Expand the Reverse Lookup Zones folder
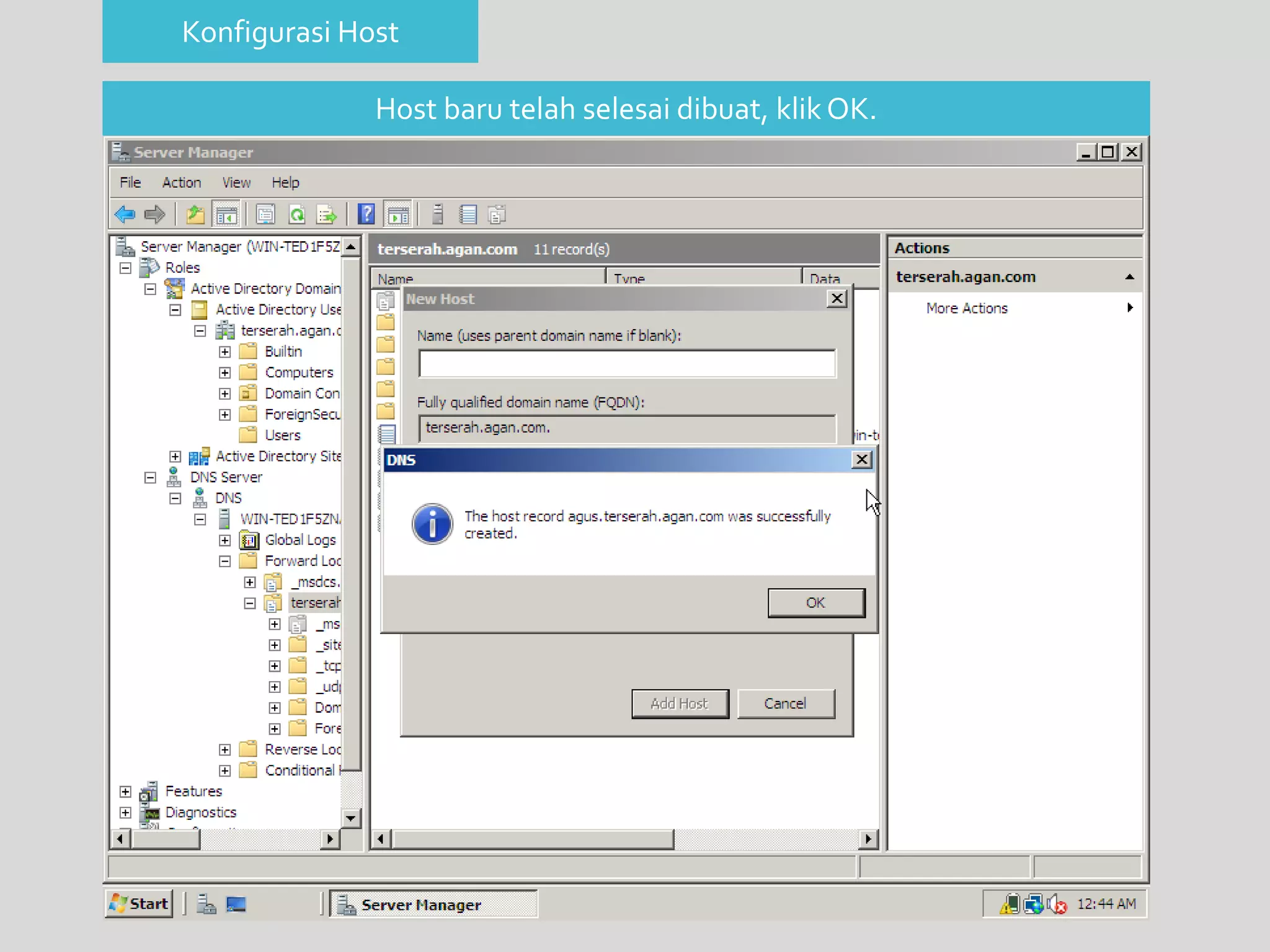 [x=224, y=750]
